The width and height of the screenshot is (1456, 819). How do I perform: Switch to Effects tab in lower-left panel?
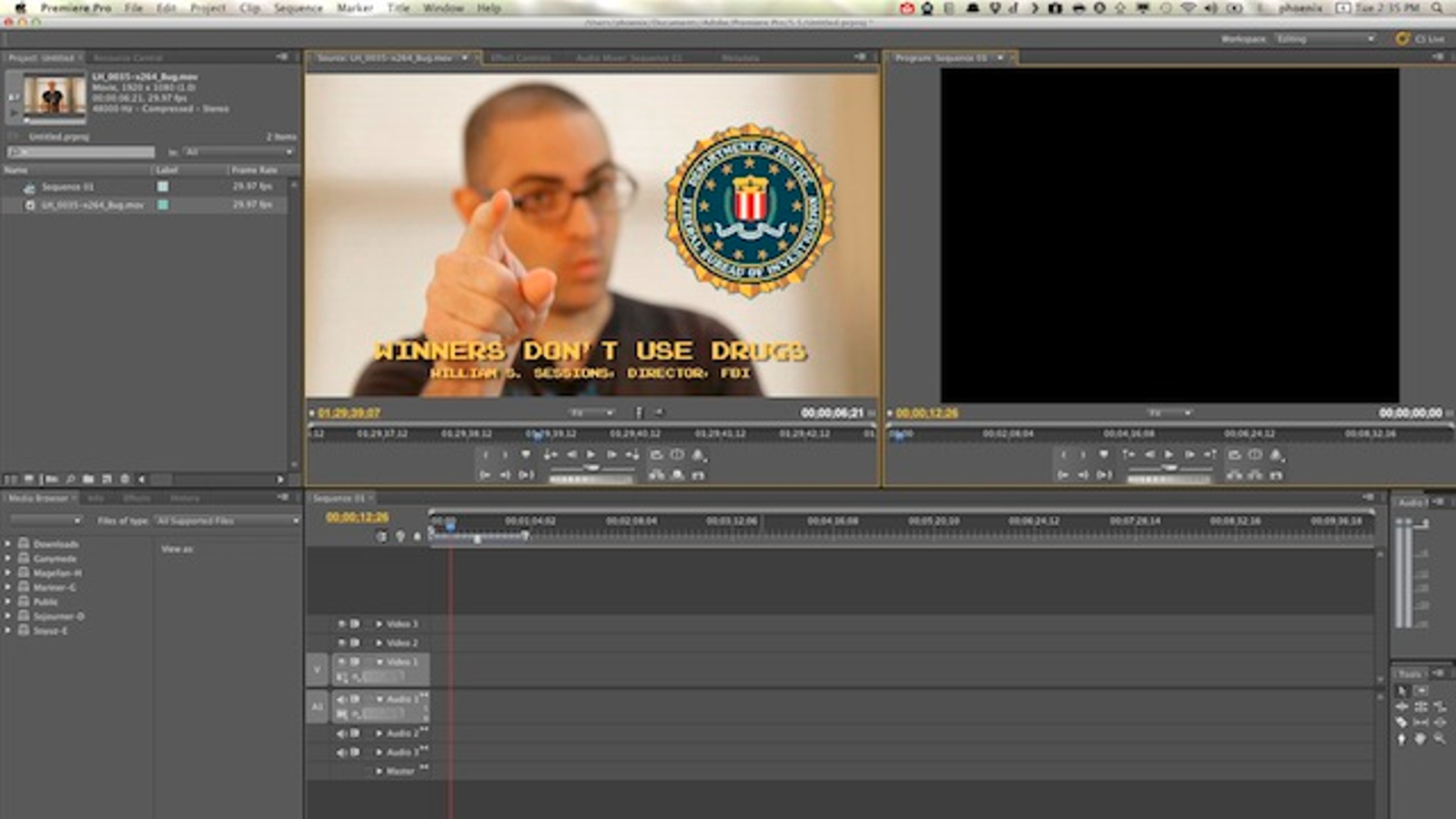pos(136,499)
